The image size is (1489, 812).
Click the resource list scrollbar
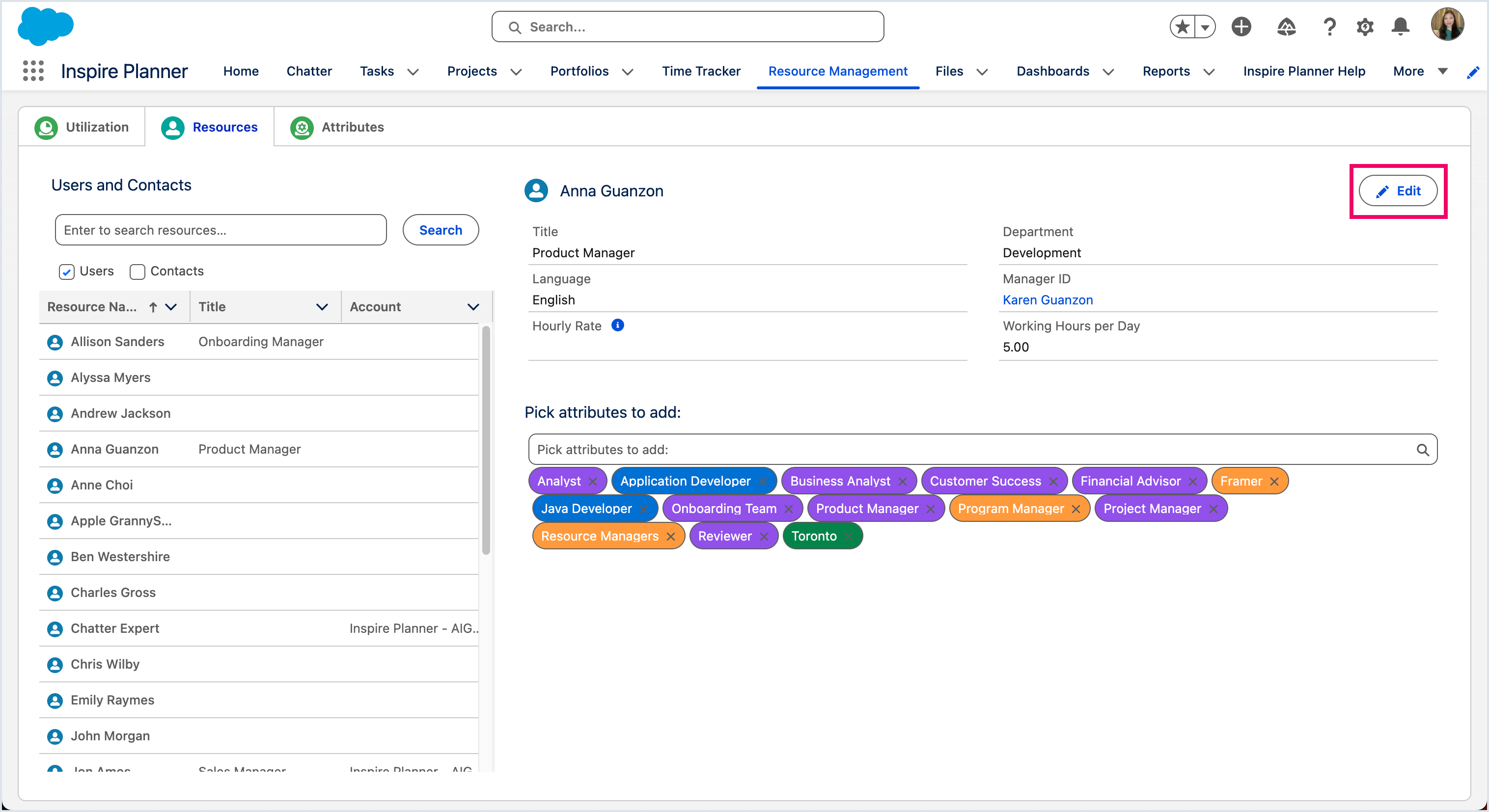[486, 440]
